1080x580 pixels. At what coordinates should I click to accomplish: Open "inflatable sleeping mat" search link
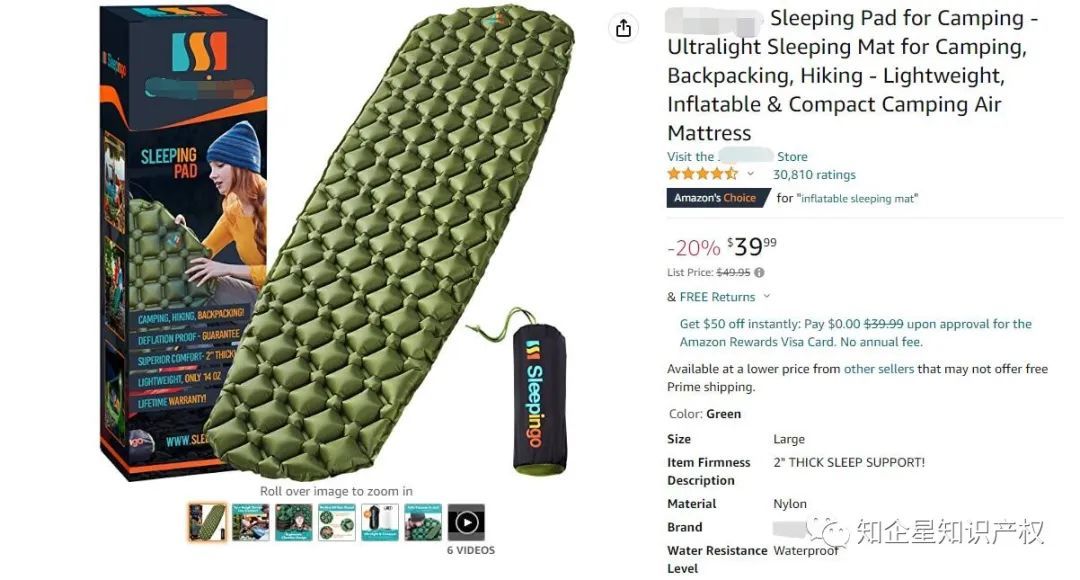[x=858, y=198]
